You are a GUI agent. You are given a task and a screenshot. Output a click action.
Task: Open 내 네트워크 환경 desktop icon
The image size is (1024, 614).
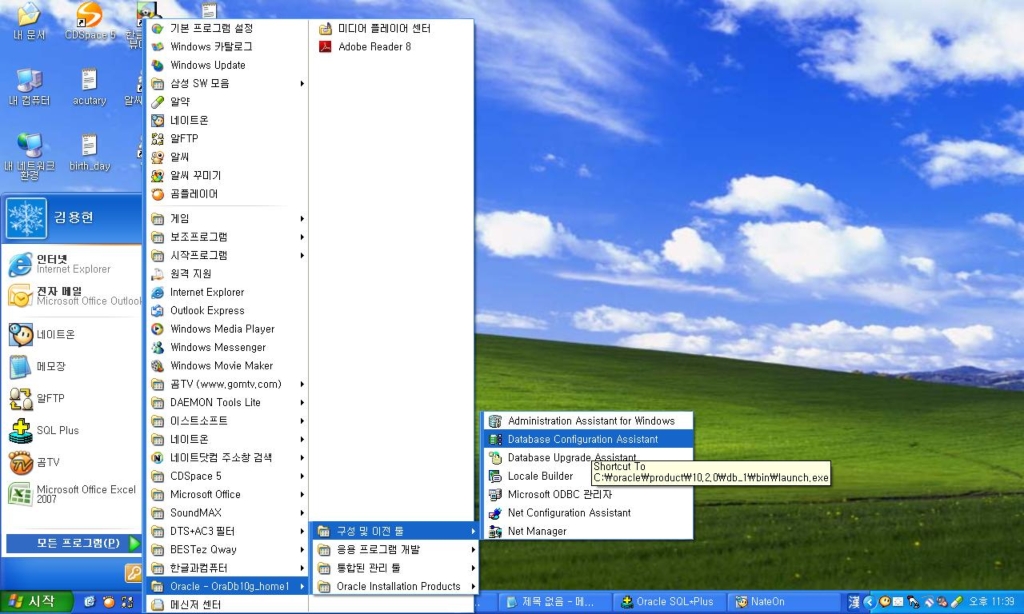29,155
